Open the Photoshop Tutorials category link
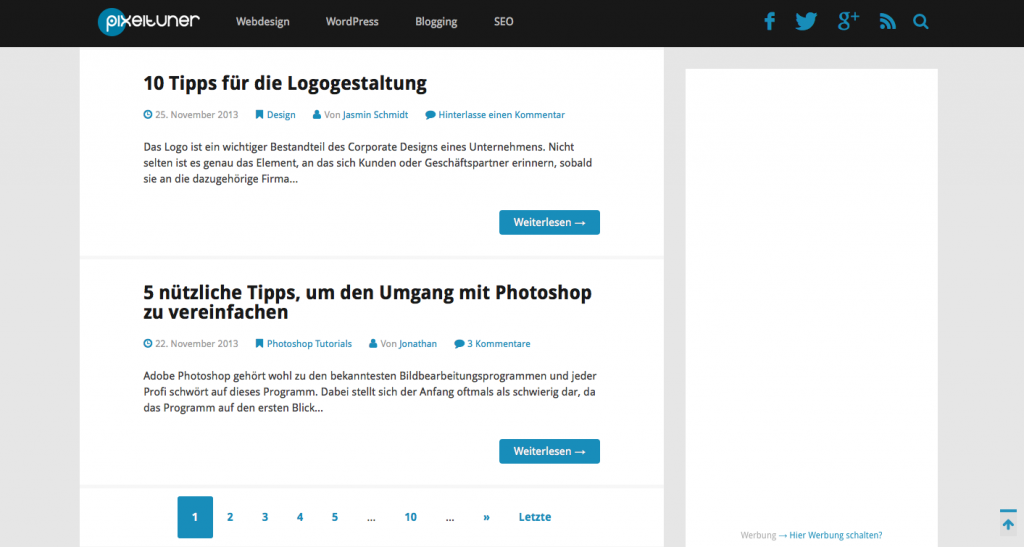Viewport: 1024px width, 547px height. 309,344
